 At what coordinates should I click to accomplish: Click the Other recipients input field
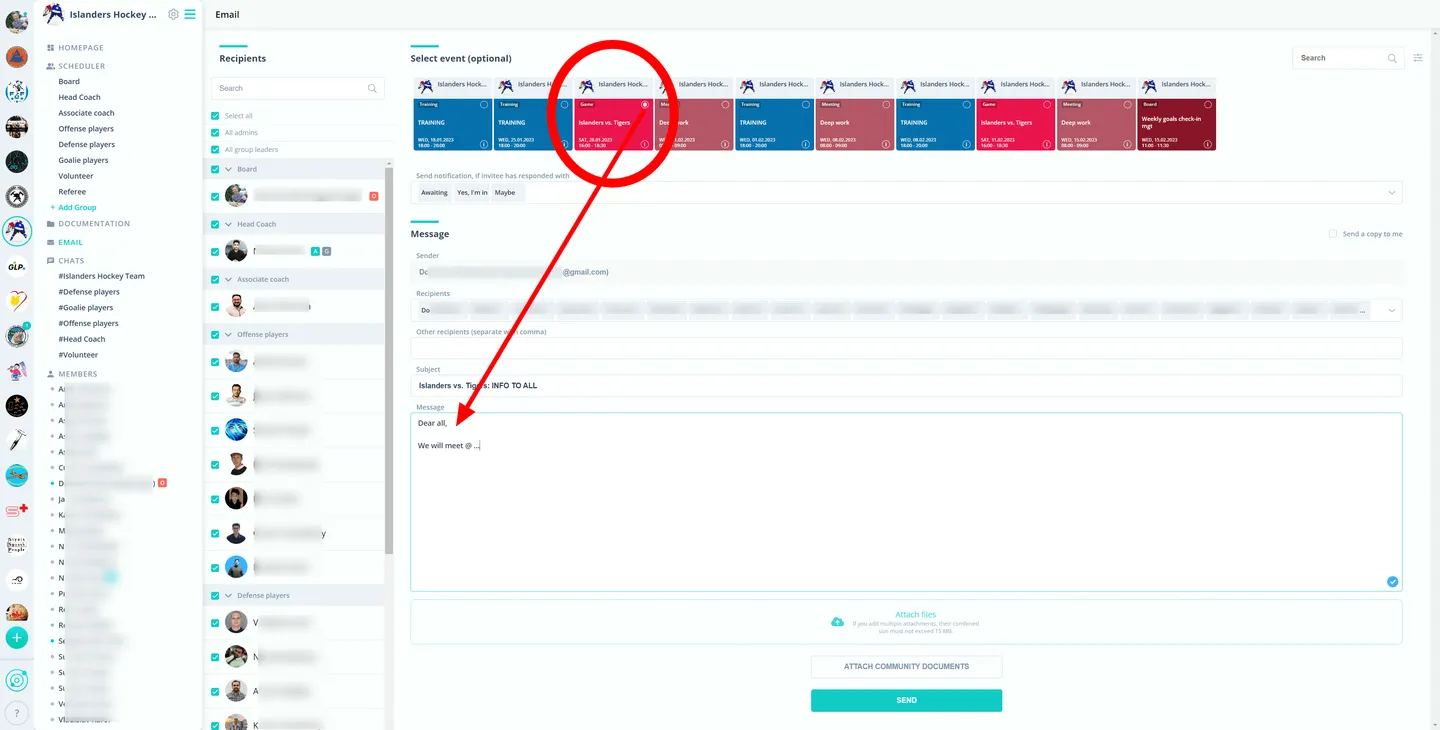click(906, 347)
